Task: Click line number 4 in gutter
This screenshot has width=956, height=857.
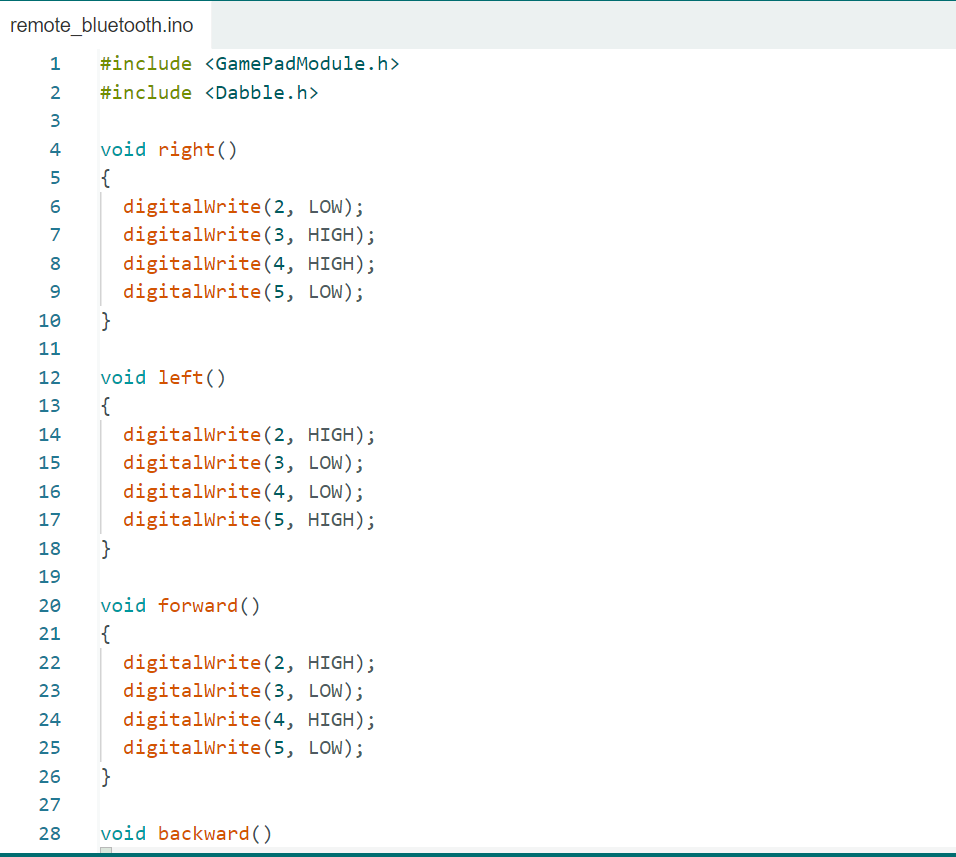Action: click(55, 149)
